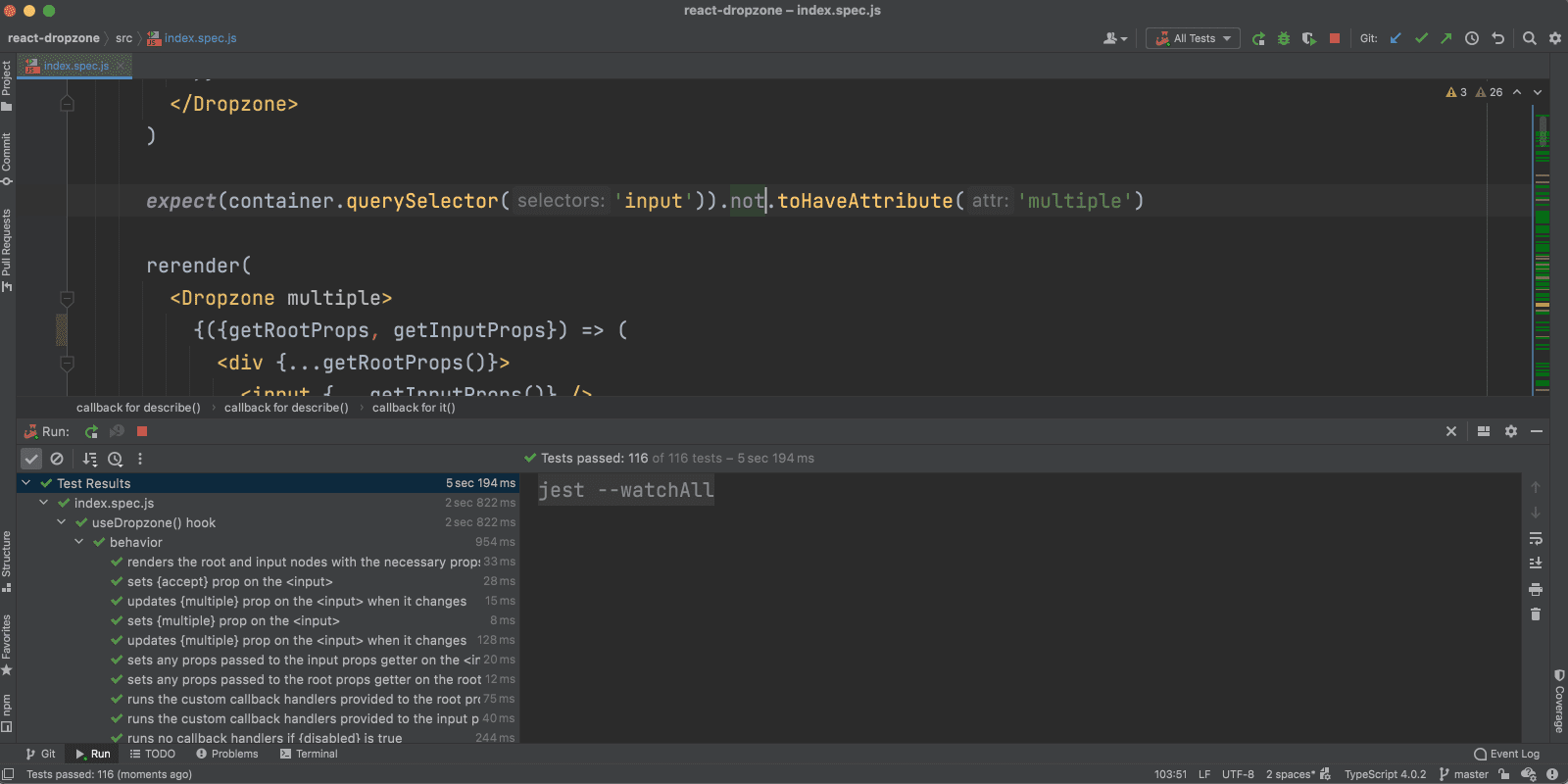Click master branch in status bar
Image resolution: width=1568 pixels, height=784 pixels.
(x=1463, y=774)
